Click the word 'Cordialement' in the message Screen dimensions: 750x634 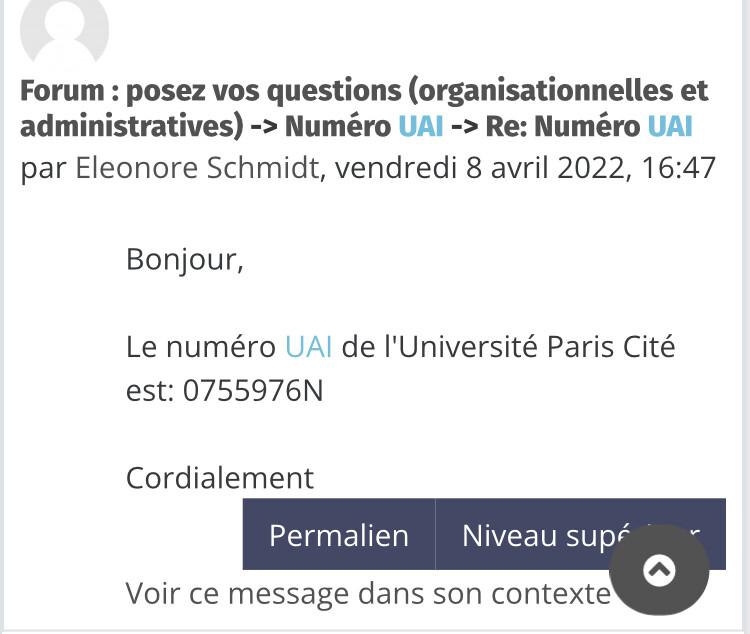pos(220,478)
